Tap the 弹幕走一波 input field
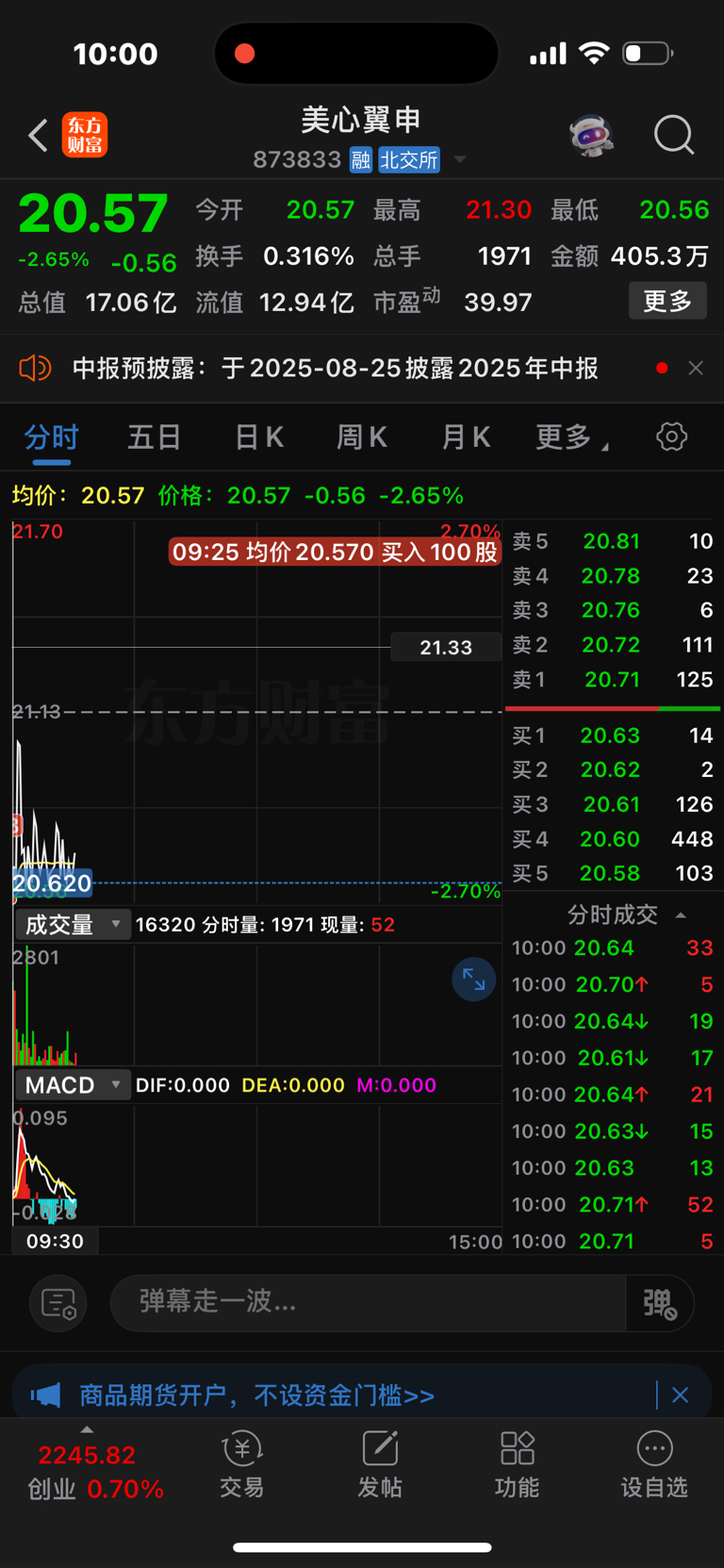Viewport: 724px width, 1568px height. pos(368,1303)
